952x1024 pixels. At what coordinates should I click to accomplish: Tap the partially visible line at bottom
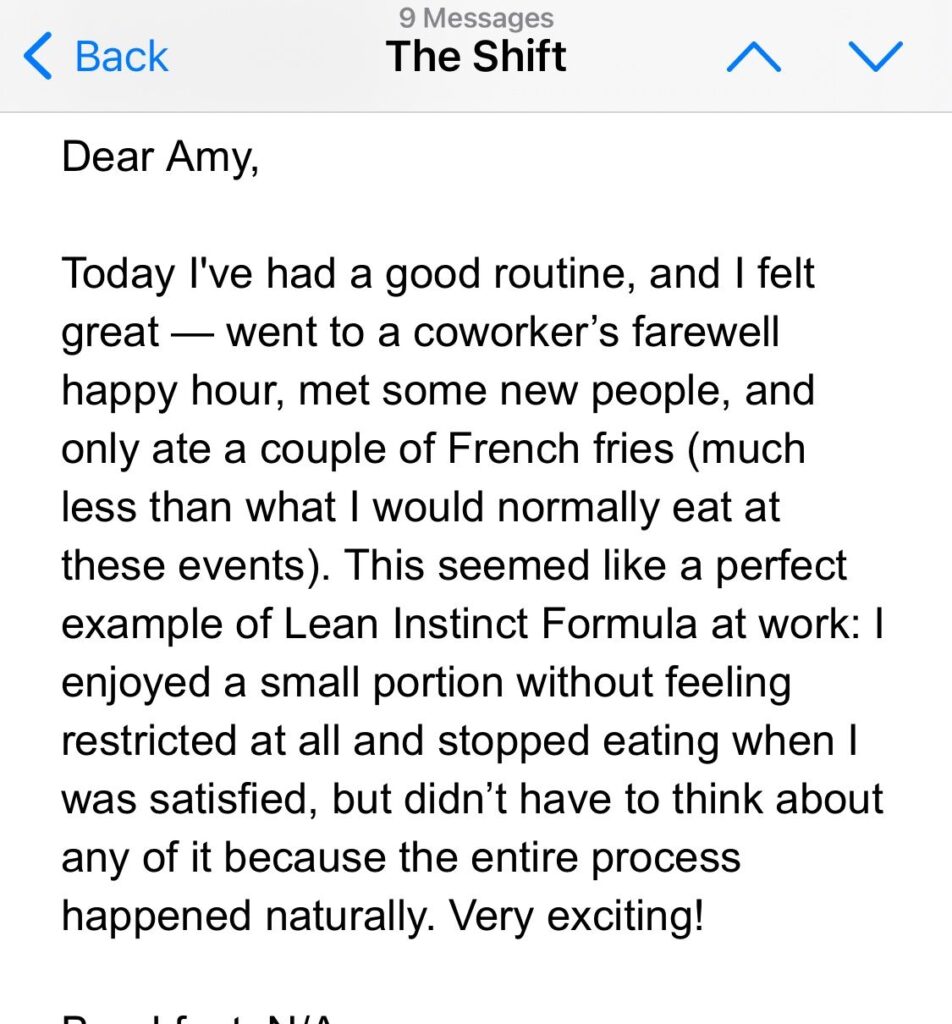199,1018
